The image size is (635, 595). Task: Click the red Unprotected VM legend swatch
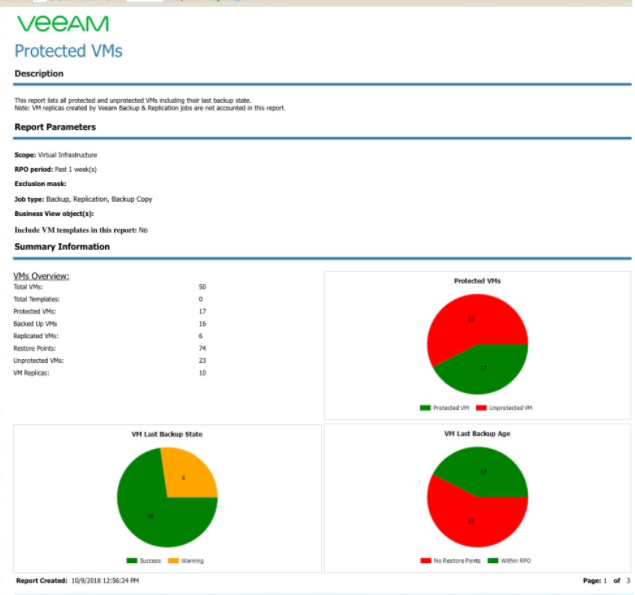[482, 408]
